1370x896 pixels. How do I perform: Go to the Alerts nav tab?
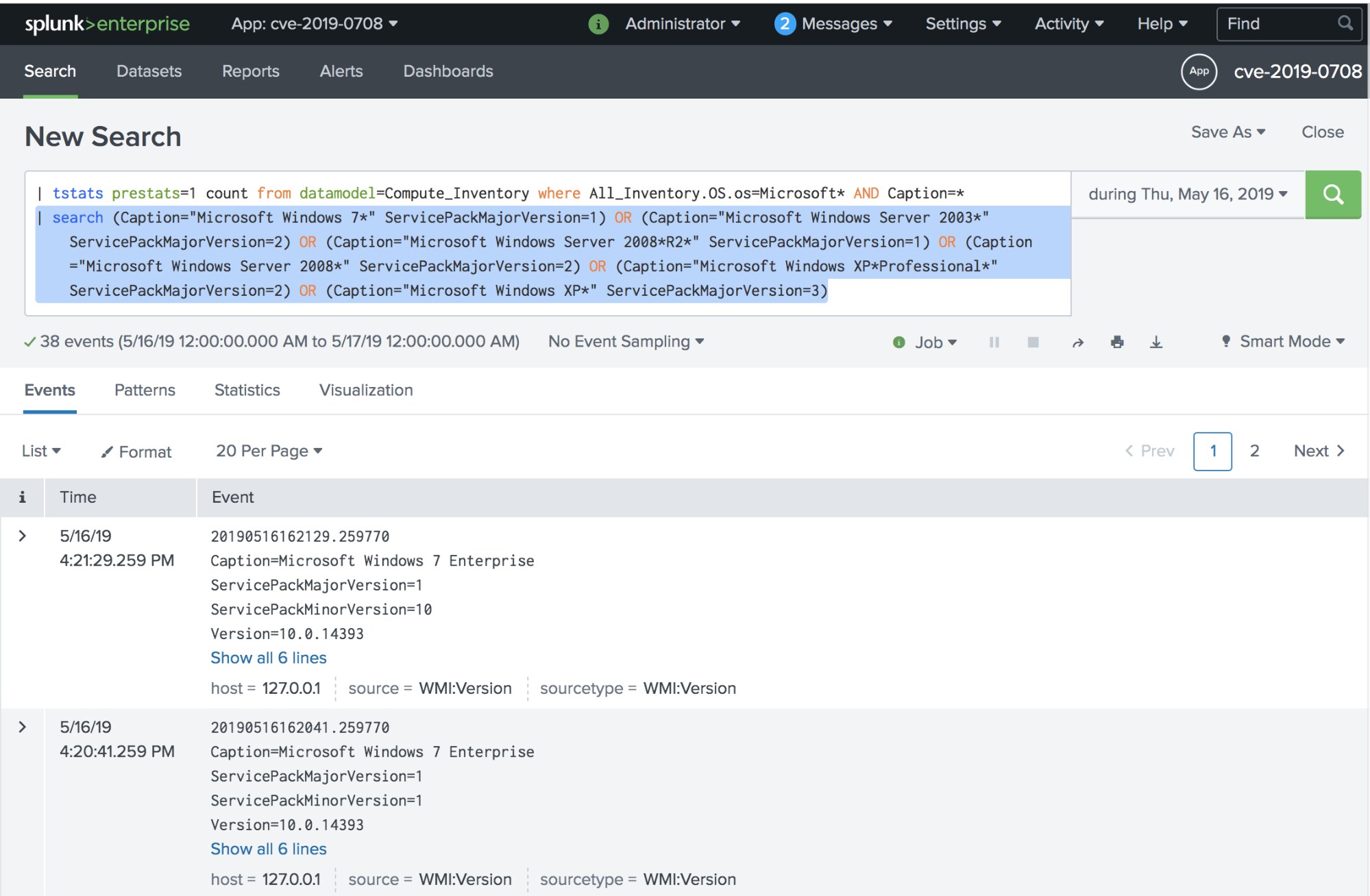341,71
